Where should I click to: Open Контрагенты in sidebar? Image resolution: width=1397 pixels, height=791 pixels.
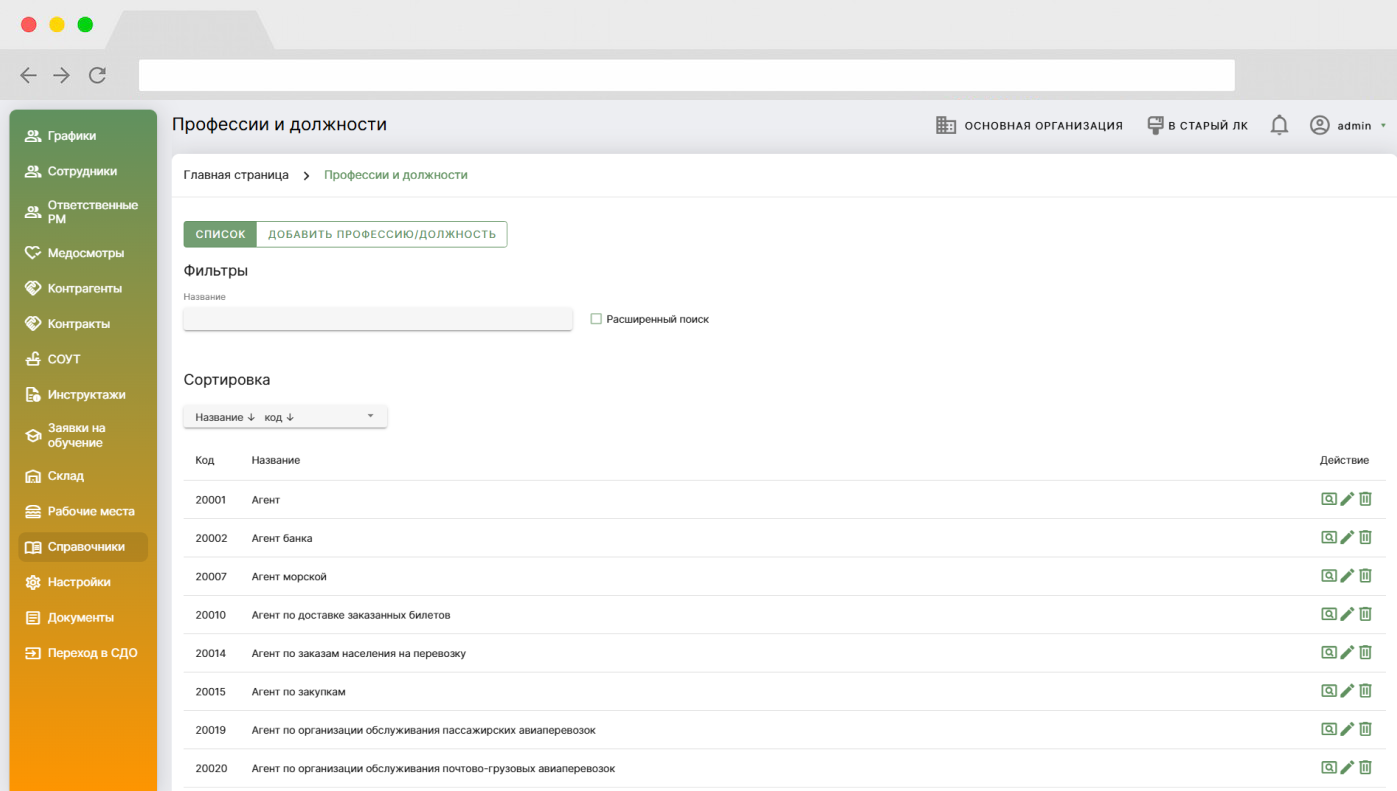[x=83, y=288]
